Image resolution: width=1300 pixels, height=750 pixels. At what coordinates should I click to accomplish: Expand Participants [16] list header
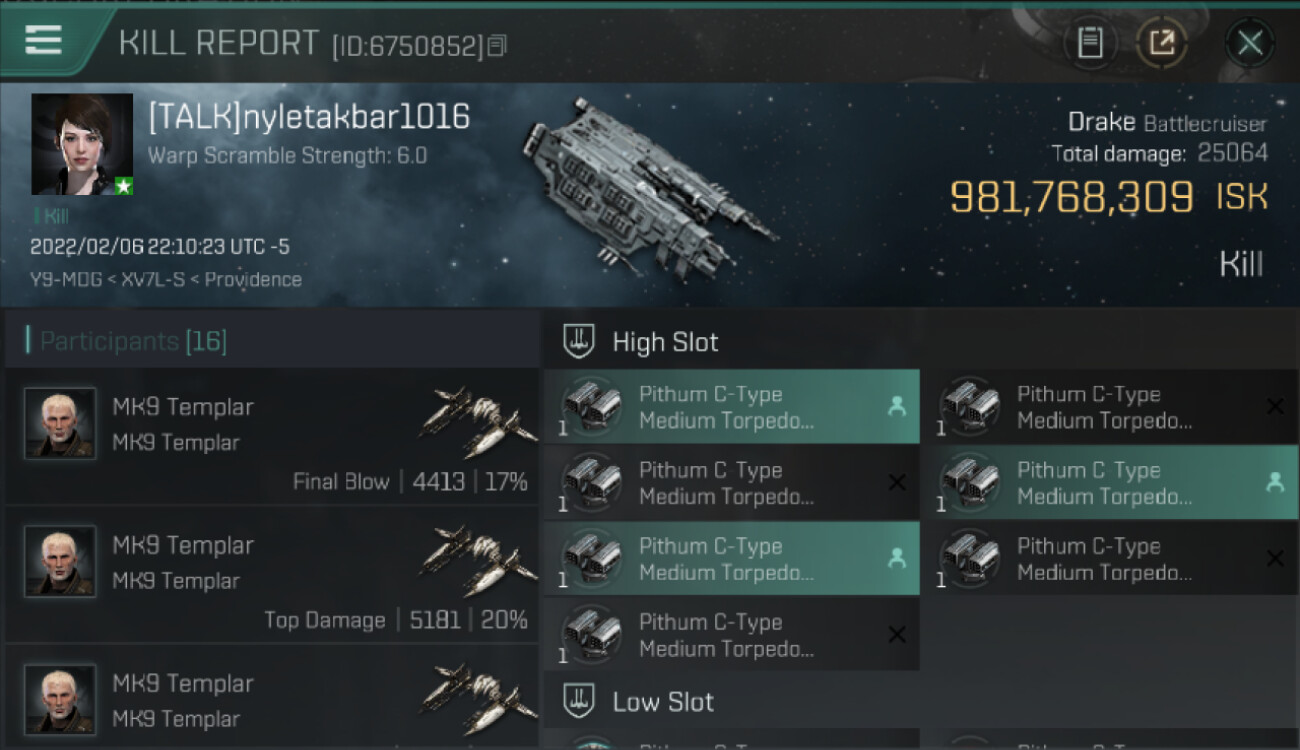(133, 342)
